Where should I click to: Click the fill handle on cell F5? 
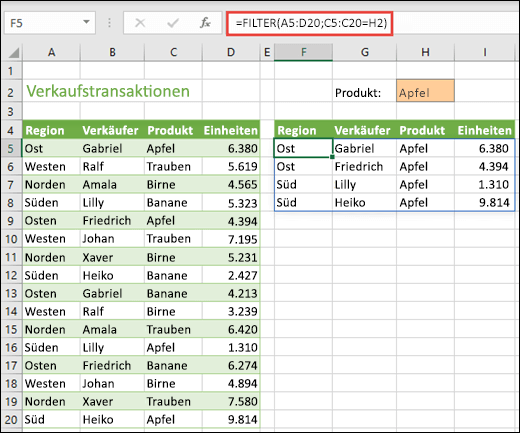pos(332,157)
